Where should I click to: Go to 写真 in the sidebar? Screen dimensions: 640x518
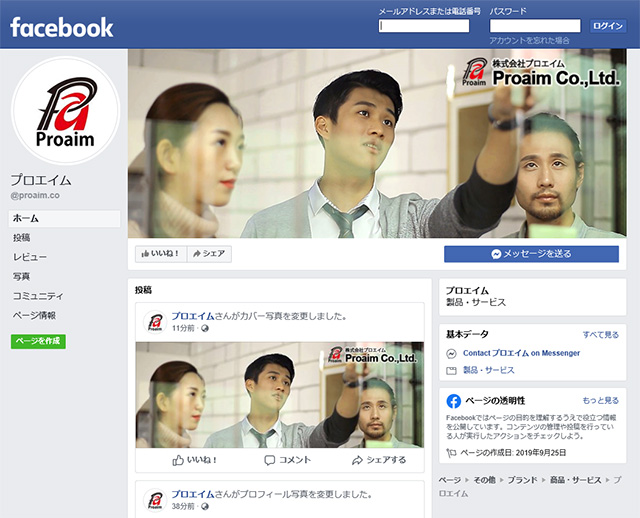22,276
